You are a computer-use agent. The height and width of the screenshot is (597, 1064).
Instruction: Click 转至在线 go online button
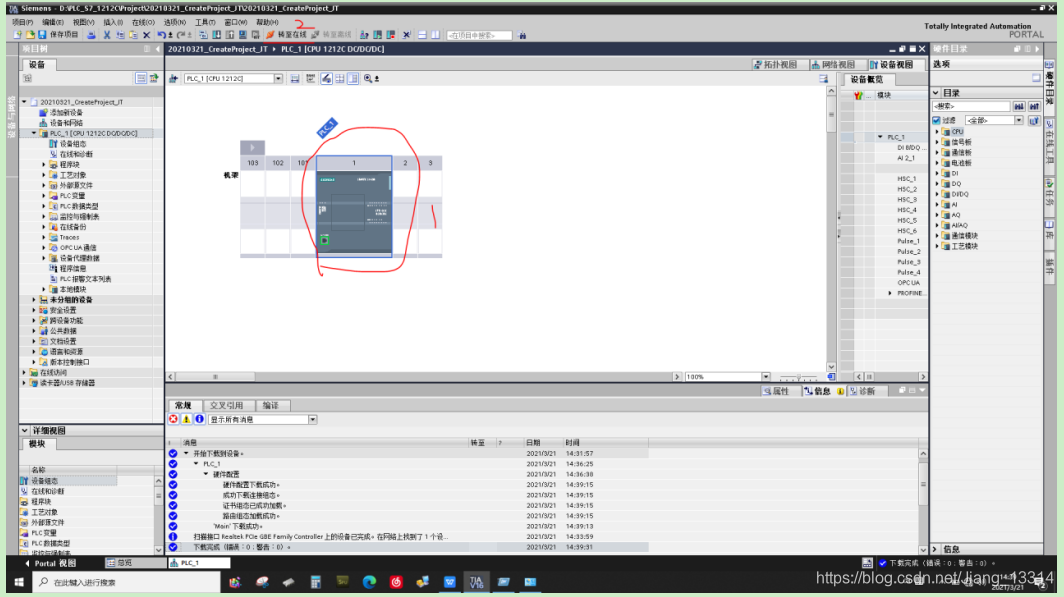pyautogui.click(x=286, y=35)
